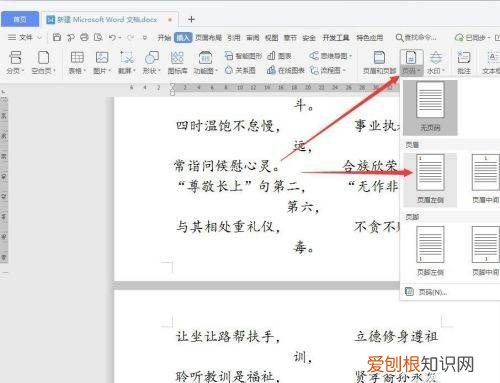
Task: Open a new tab with plus button
Action: [x=191, y=19]
